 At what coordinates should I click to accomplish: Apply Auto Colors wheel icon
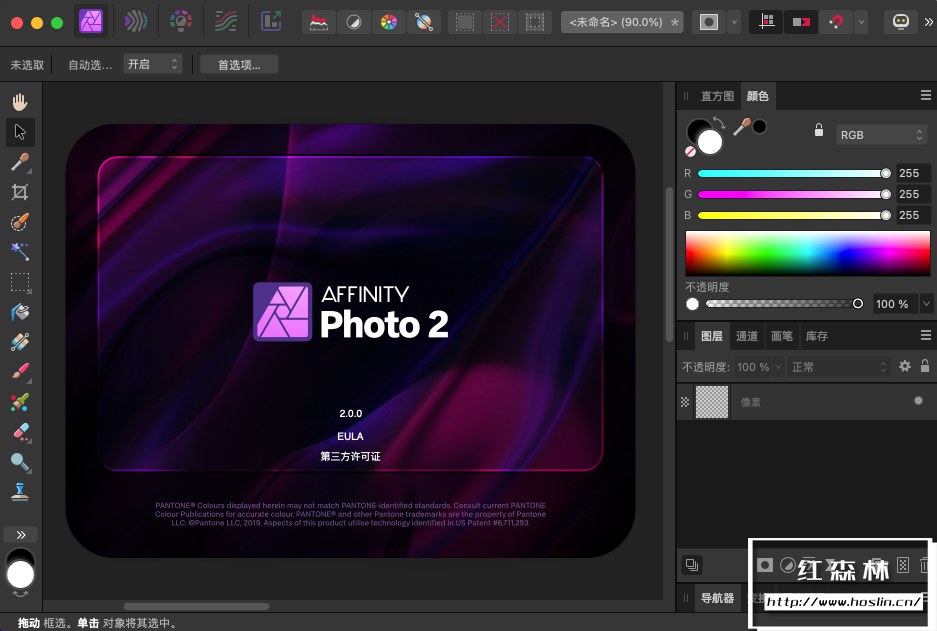(x=389, y=23)
